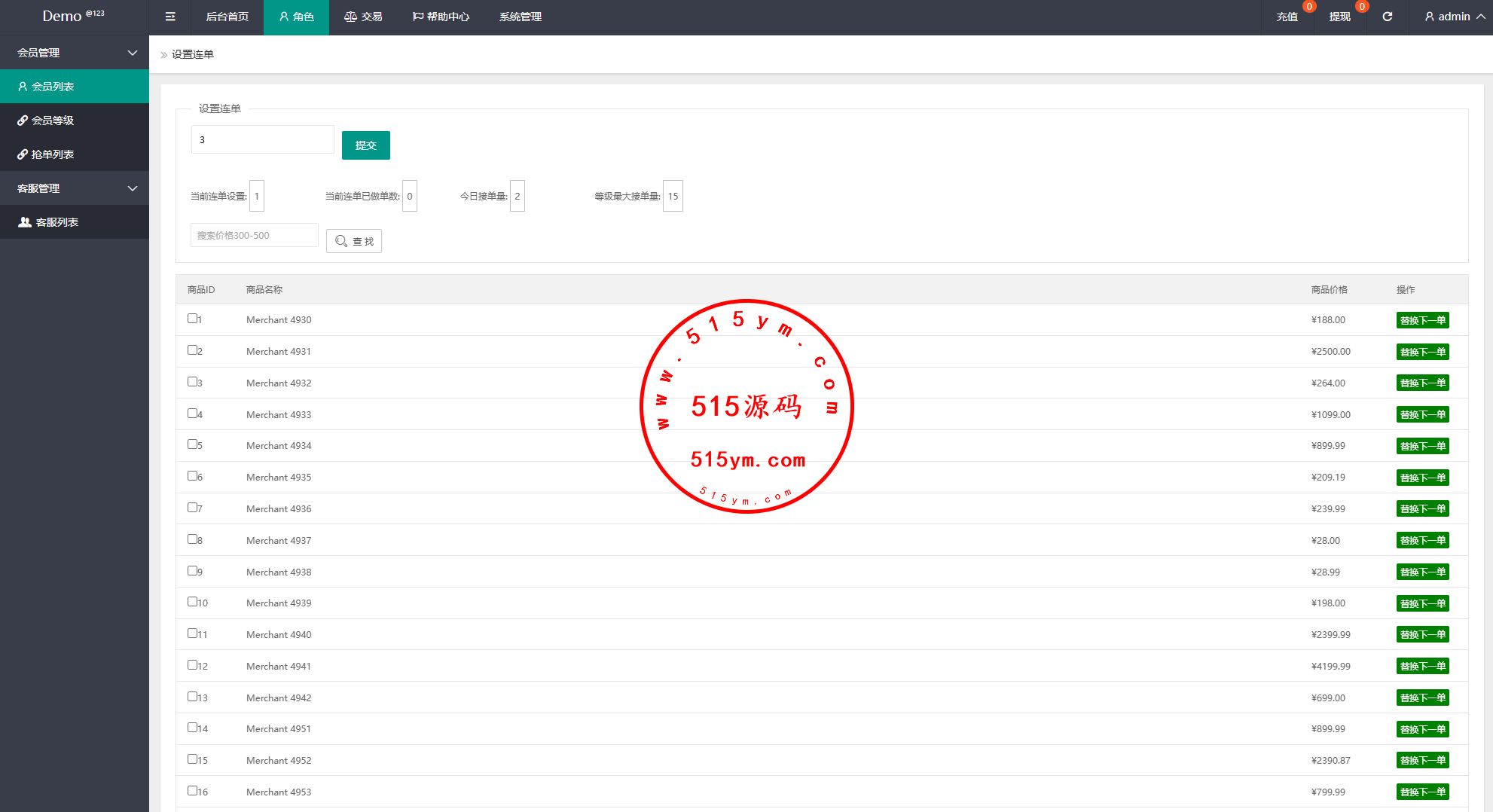Open 抢单列表 in the sidebar

53,154
